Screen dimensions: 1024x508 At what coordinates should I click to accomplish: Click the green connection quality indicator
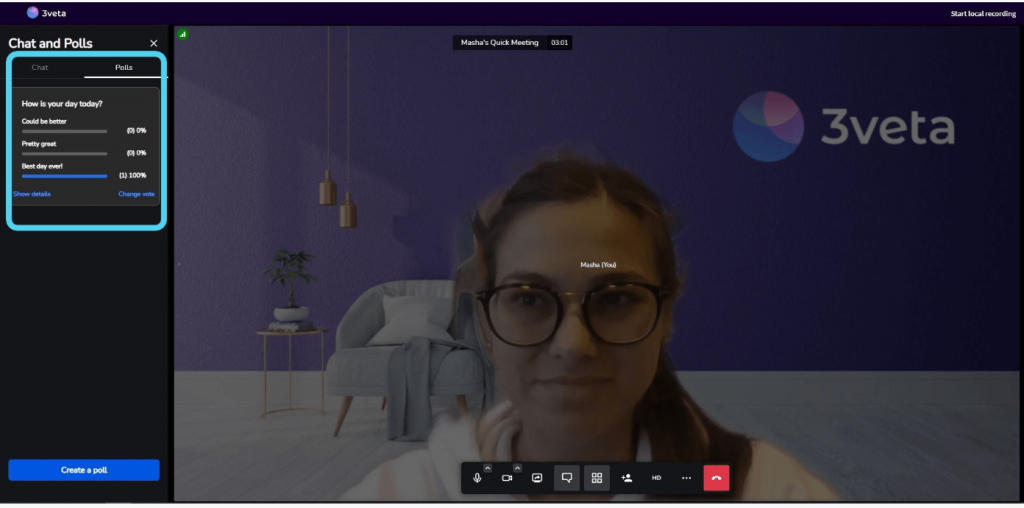[x=183, y=33]
